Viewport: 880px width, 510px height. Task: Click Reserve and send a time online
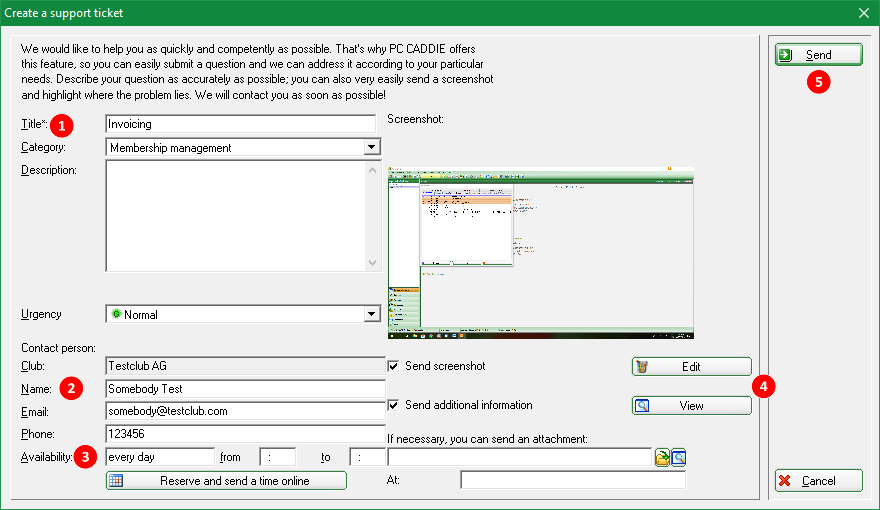pyautogui.click(x=226, y=481)
